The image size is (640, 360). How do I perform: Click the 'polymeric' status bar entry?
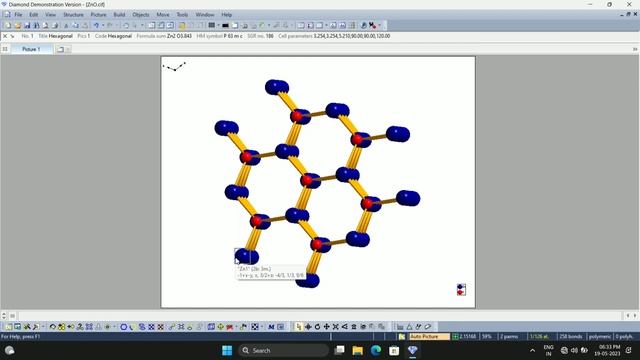(x=600, y=337)
